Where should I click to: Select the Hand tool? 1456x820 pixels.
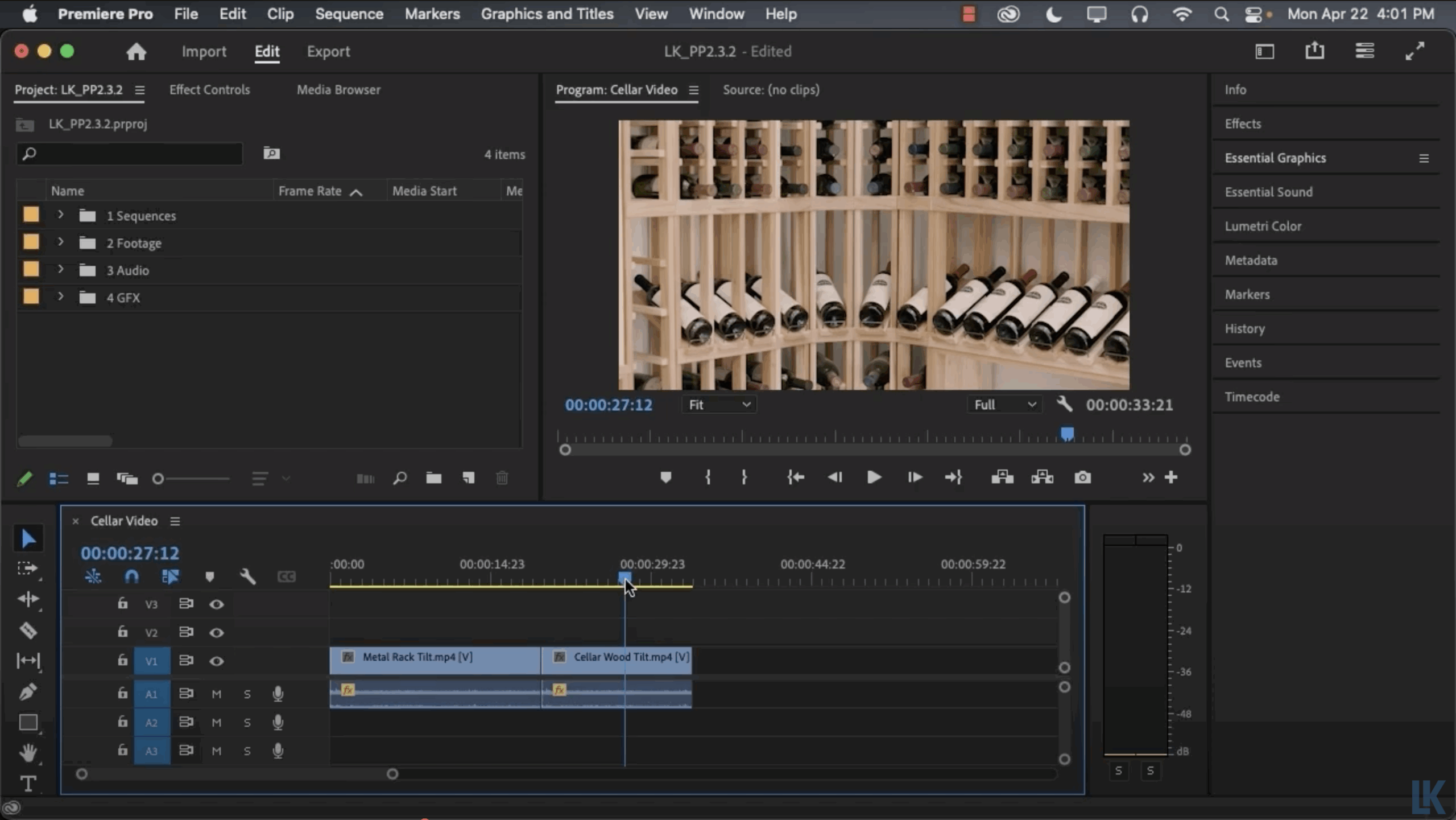[28, 753]
